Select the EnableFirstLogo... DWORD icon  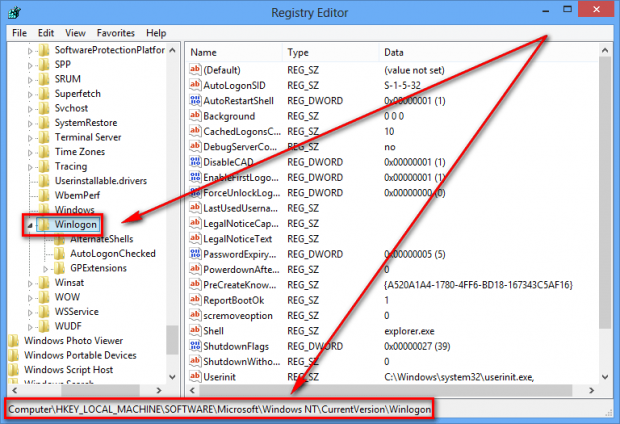point(195,177)
